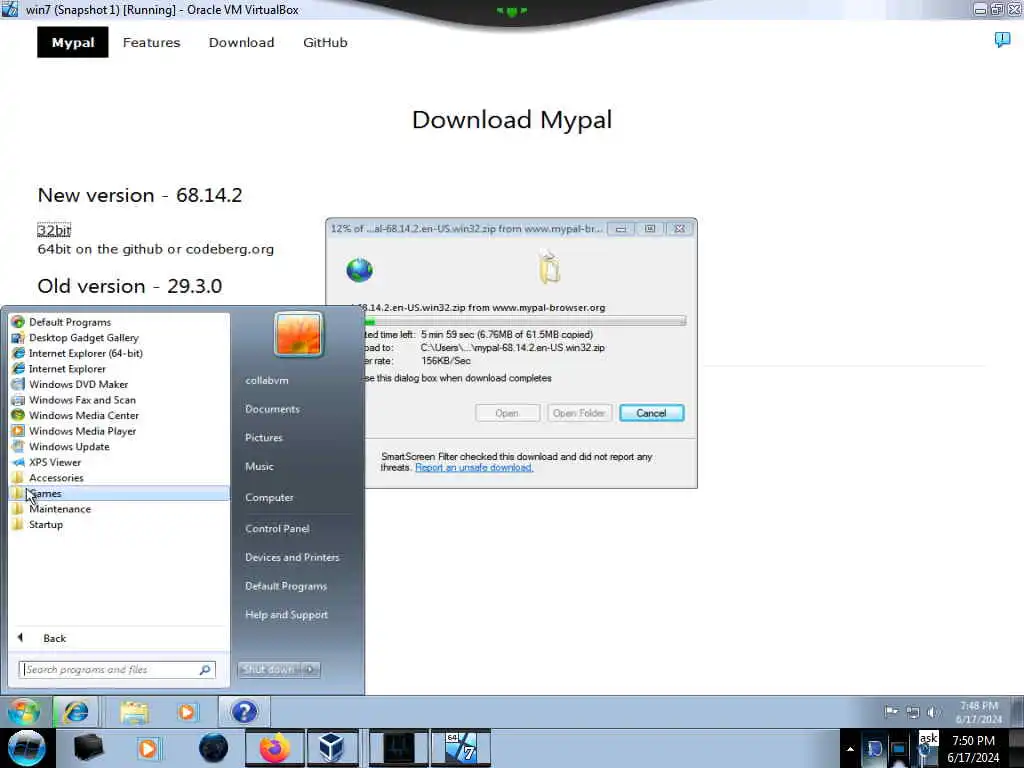Image resolution: width=1024 pixels, height=768 pixels.
Task: Open the collabvm user folder
Action: pyautogui.click(x=266, y=380)
